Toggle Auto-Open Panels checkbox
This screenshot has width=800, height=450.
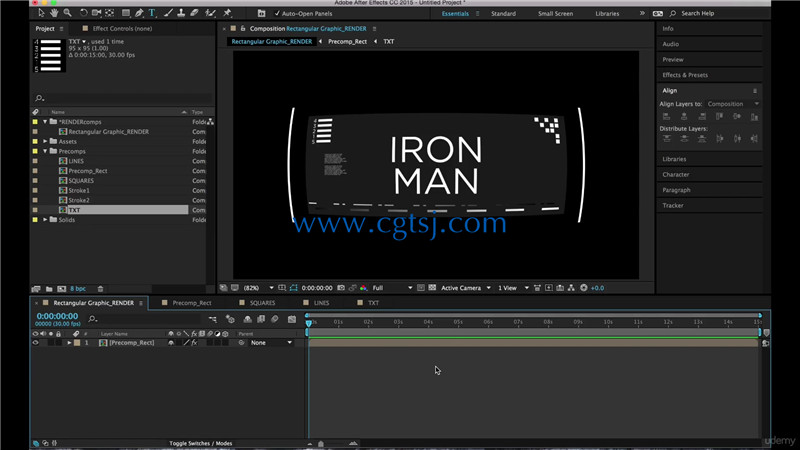tap(277, 13)
